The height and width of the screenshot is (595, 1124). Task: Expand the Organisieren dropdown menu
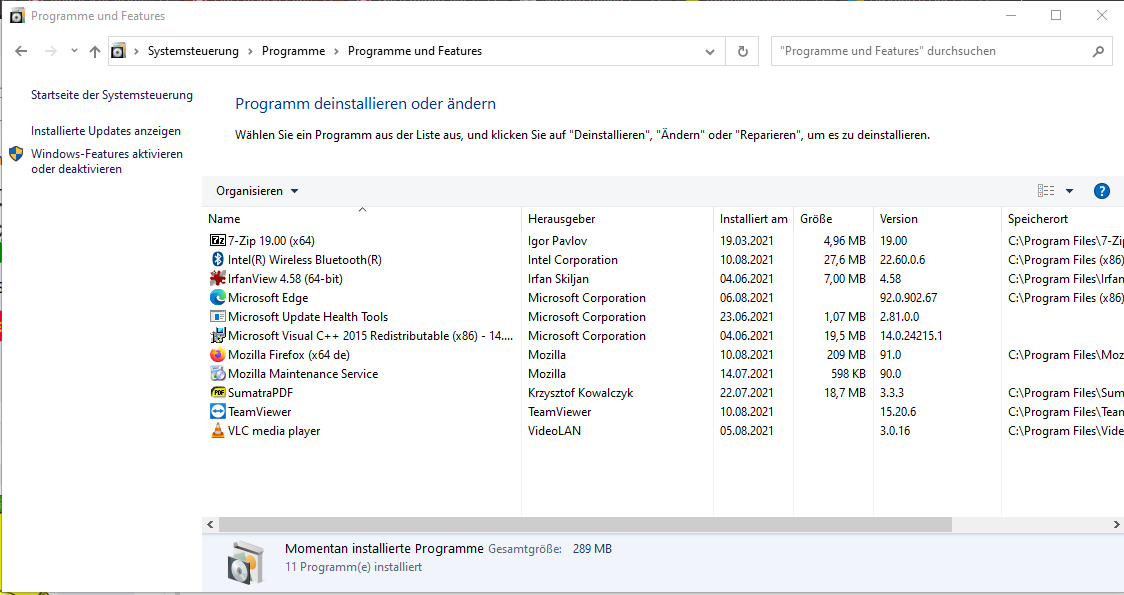pyautogui.click(x=257, y=191)
